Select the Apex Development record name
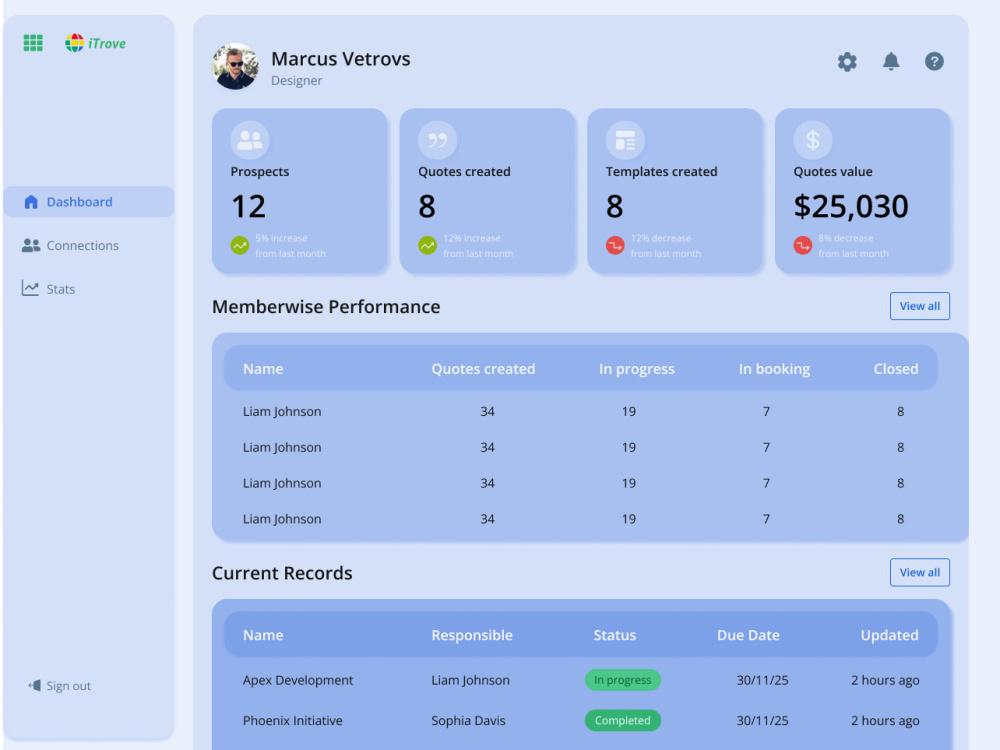 (298, 680)
